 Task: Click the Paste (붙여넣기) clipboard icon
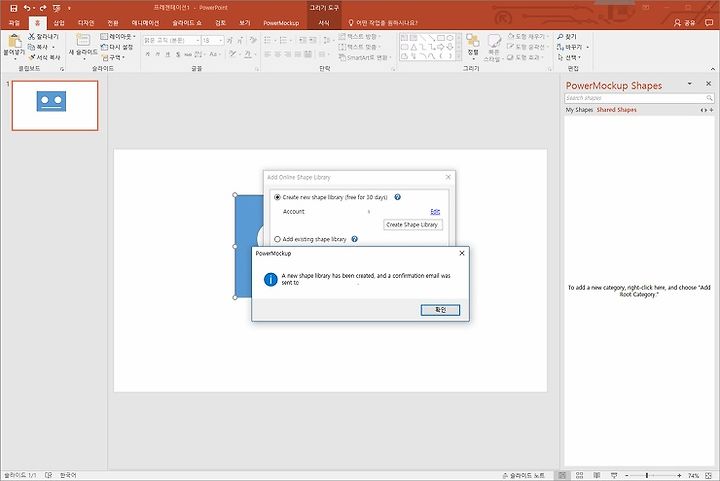[x=14, y=42]
